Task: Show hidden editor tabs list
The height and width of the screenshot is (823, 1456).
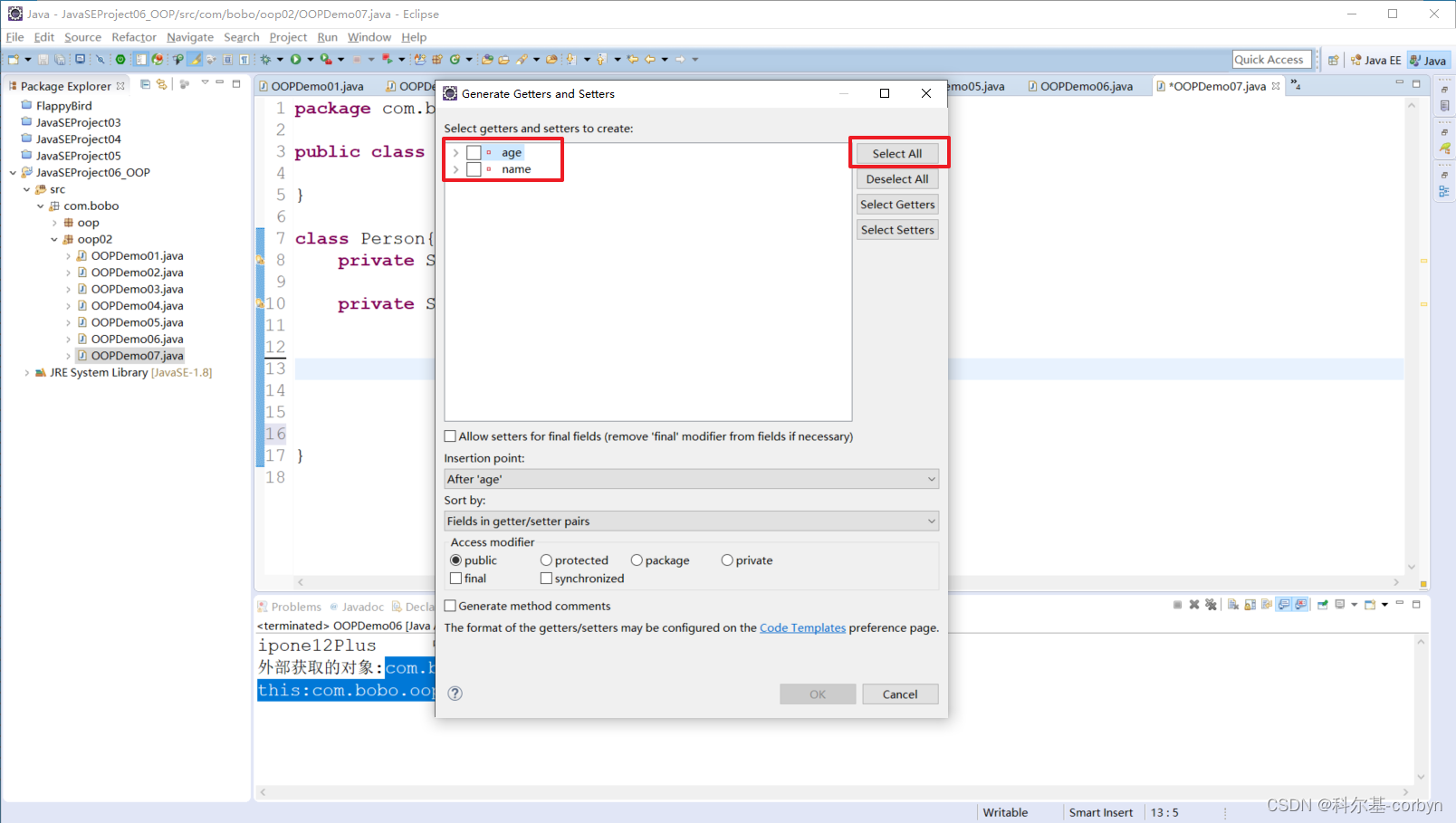Action: [1296, 85]
